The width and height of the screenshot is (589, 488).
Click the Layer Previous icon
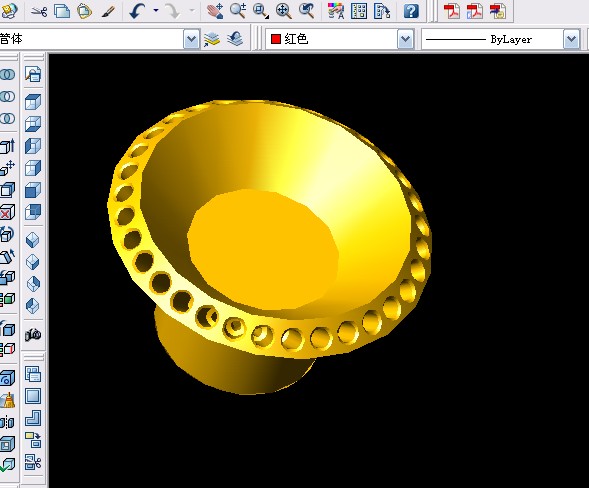click(x=235, y=39)
